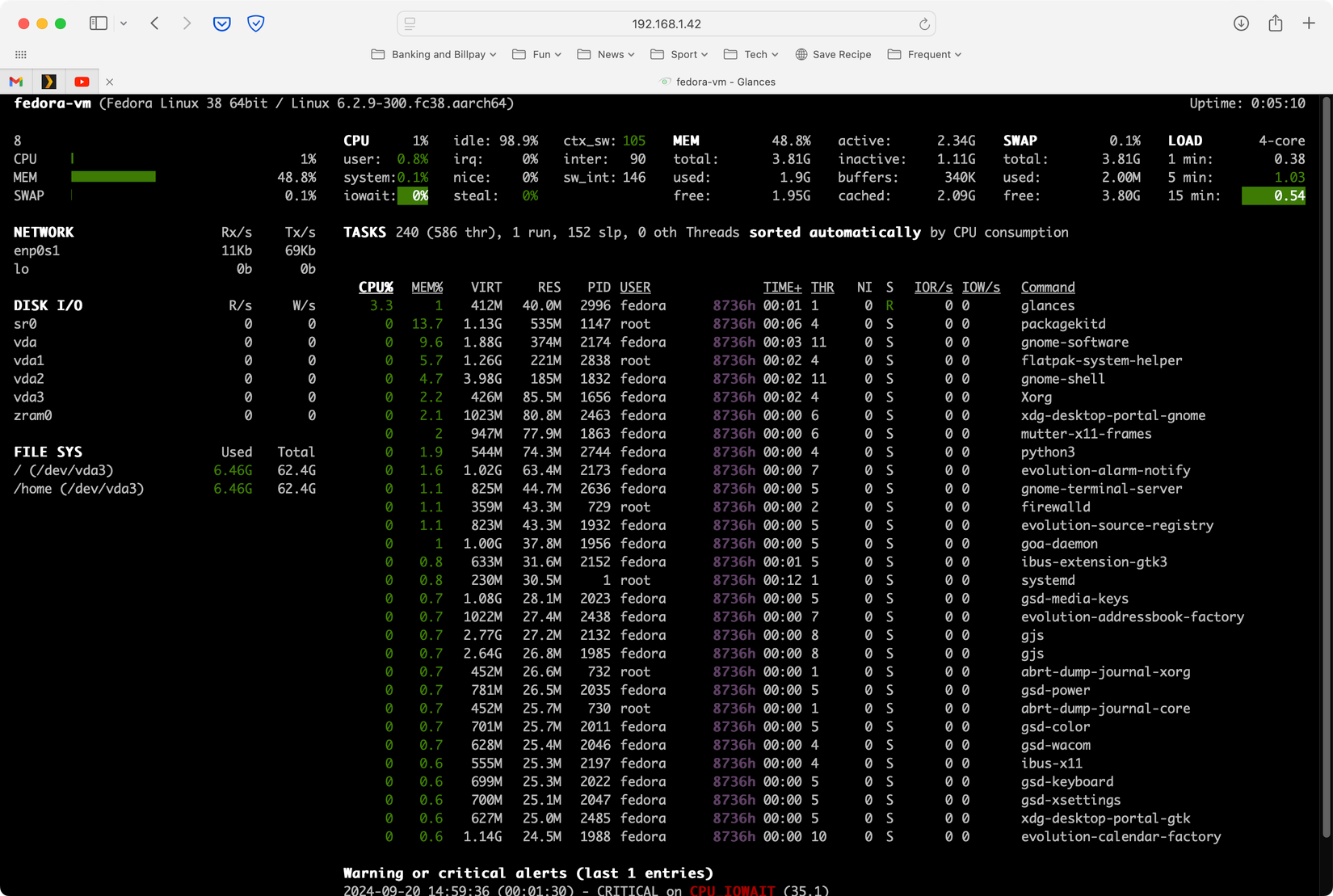1333x896 pixels.
Task: Open the Gmail pinned tab
Action: [x=15, y=82]
